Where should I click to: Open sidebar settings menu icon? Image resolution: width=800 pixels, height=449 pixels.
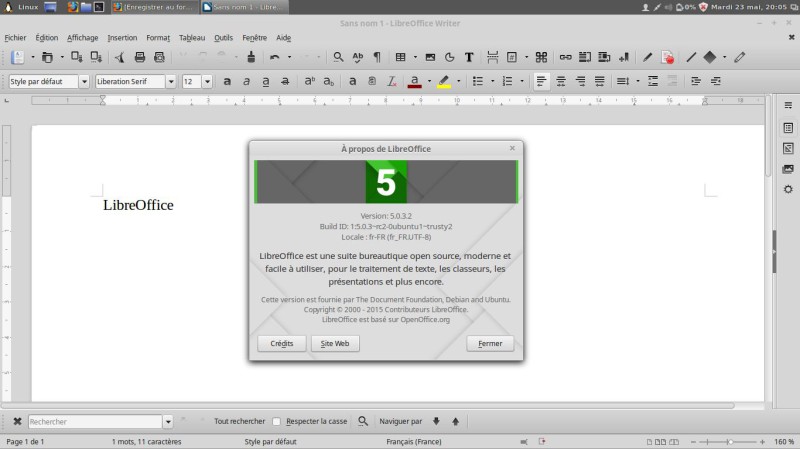[x=788, y=105]
